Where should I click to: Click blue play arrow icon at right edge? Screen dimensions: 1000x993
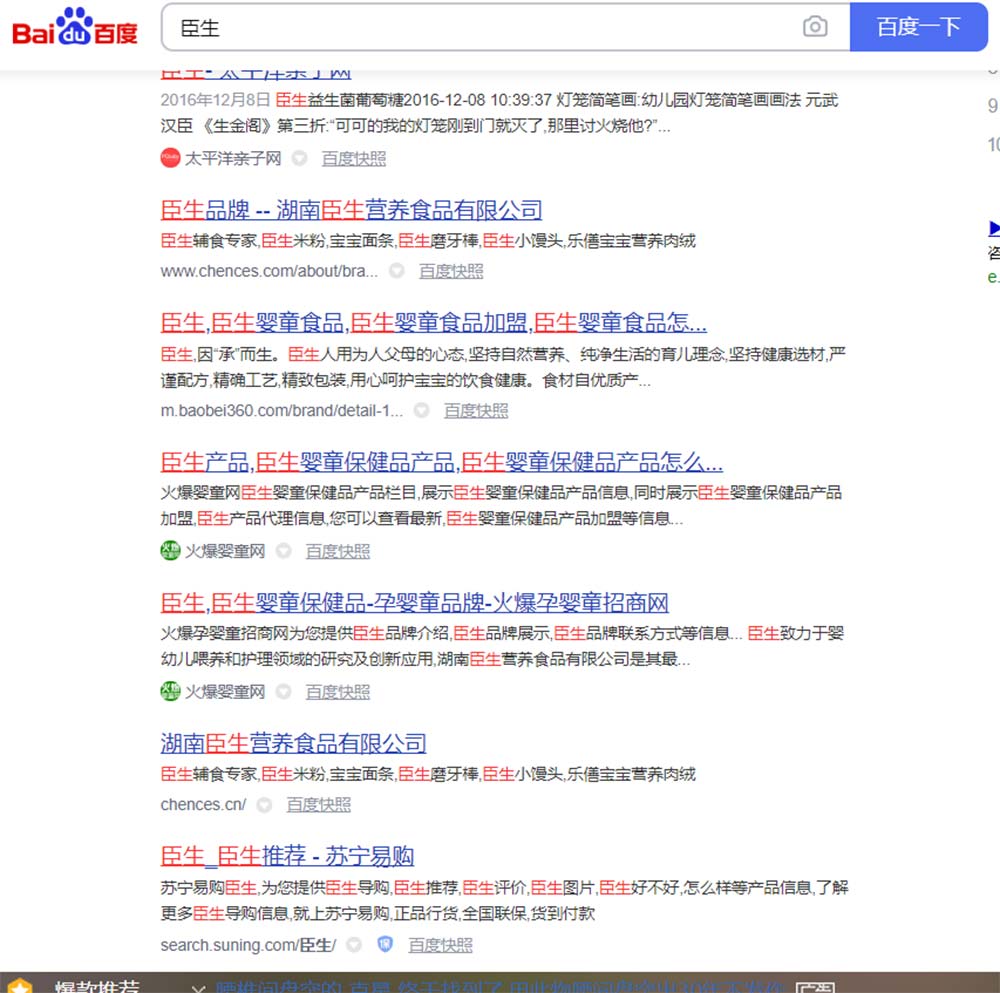pos(994,228)
